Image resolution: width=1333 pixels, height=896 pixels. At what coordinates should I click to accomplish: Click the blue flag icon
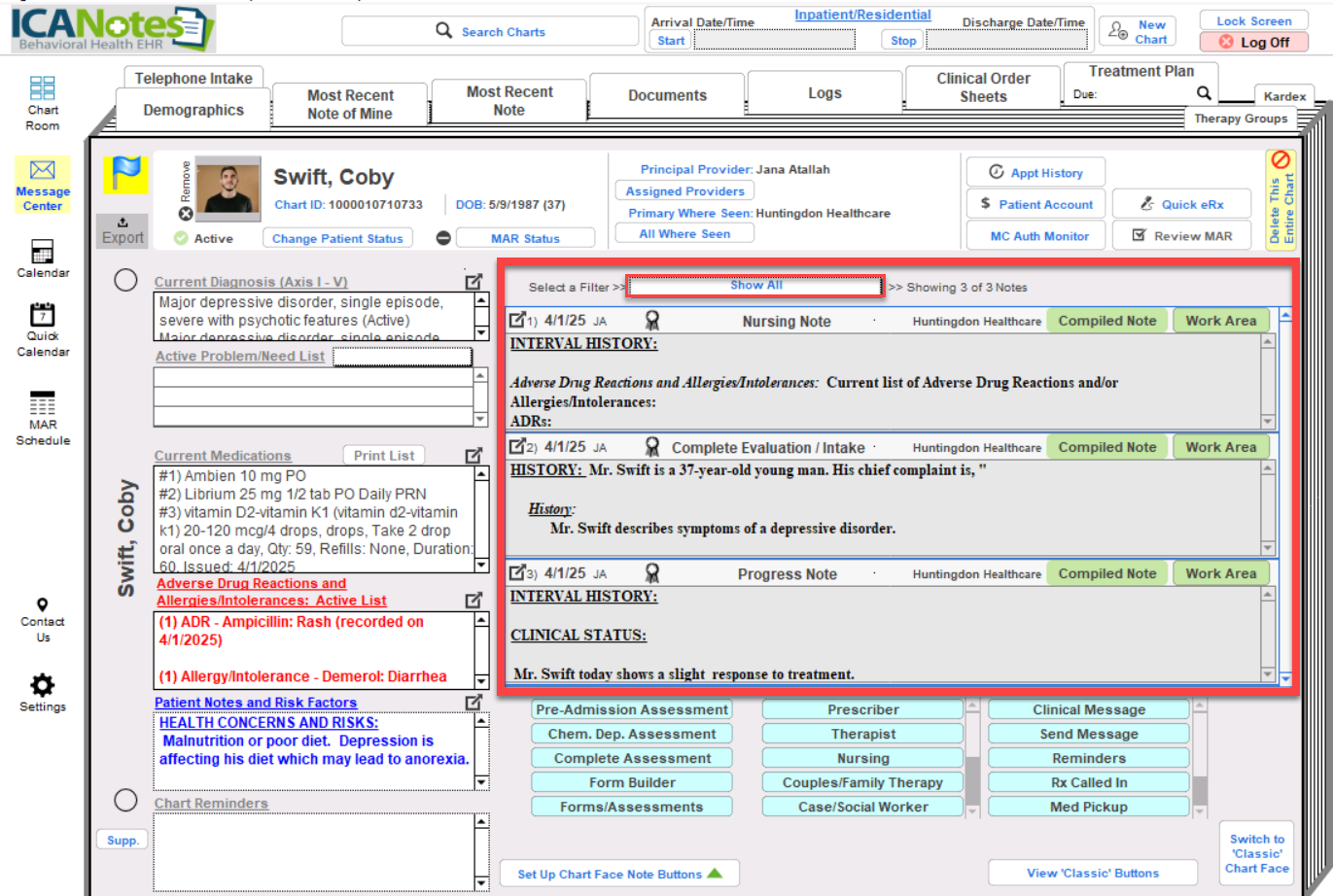click(x=126, y=174)
